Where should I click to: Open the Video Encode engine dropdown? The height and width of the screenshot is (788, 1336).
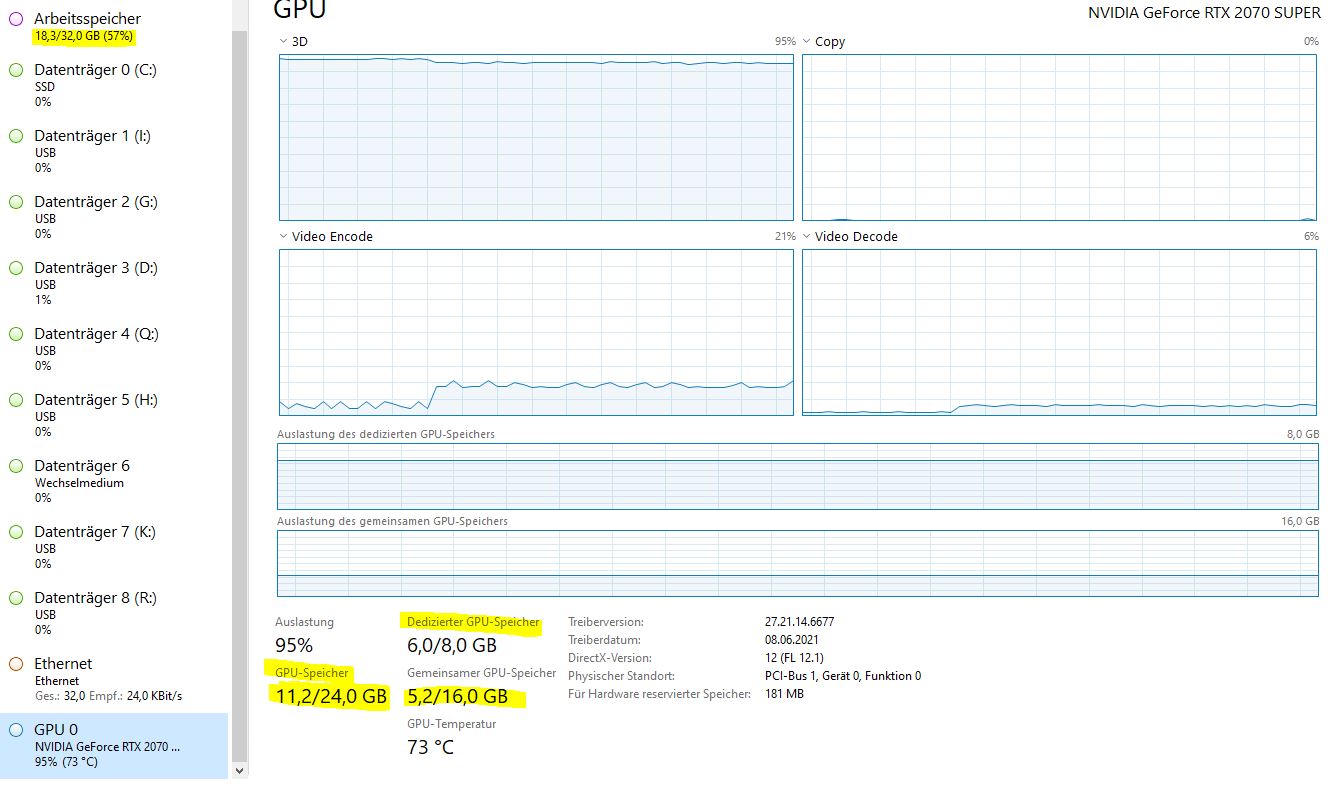coord(283,236)
